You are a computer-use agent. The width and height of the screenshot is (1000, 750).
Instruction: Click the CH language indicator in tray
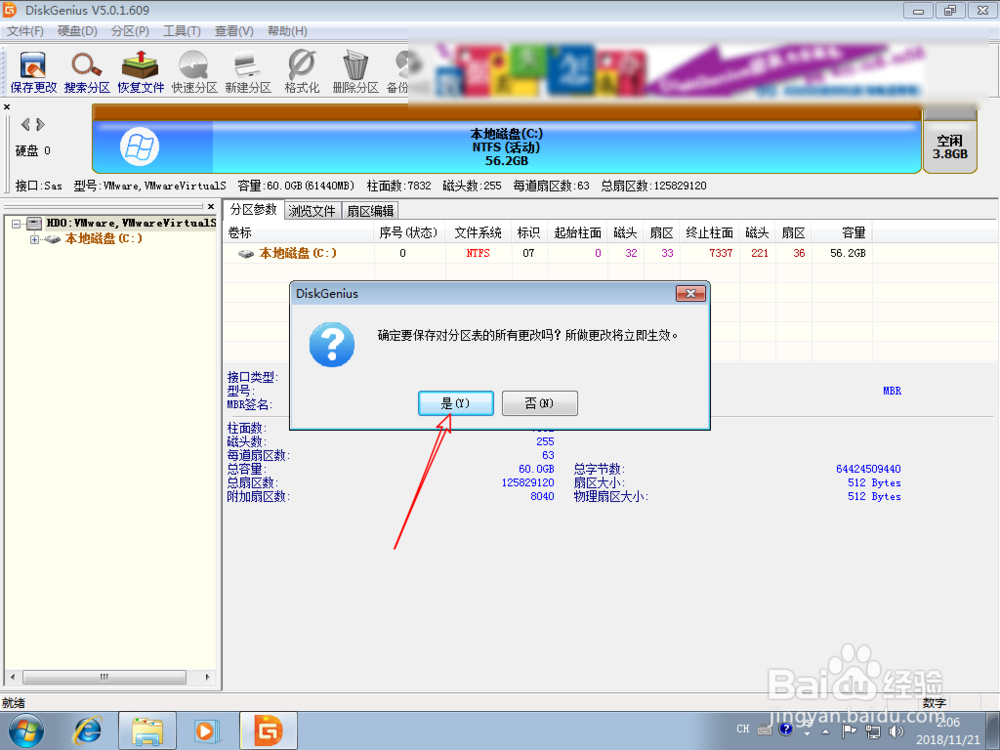coord(743,729)
